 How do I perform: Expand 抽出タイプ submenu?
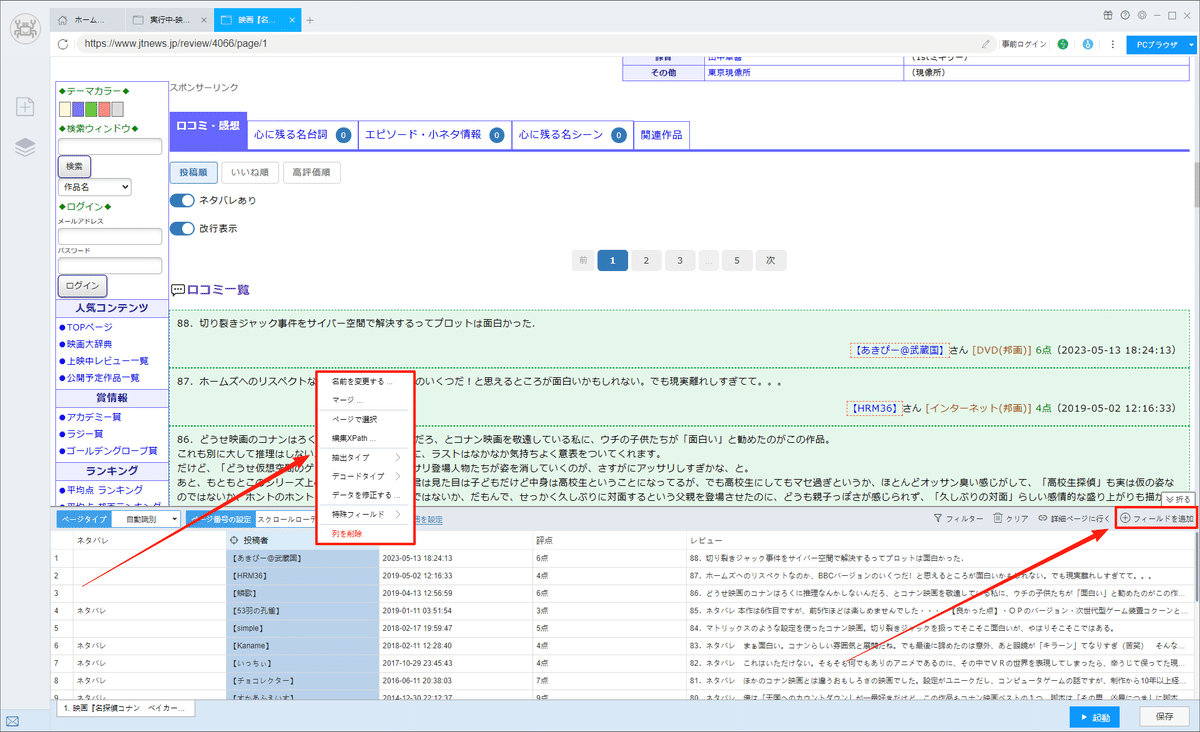pos(365,457)
